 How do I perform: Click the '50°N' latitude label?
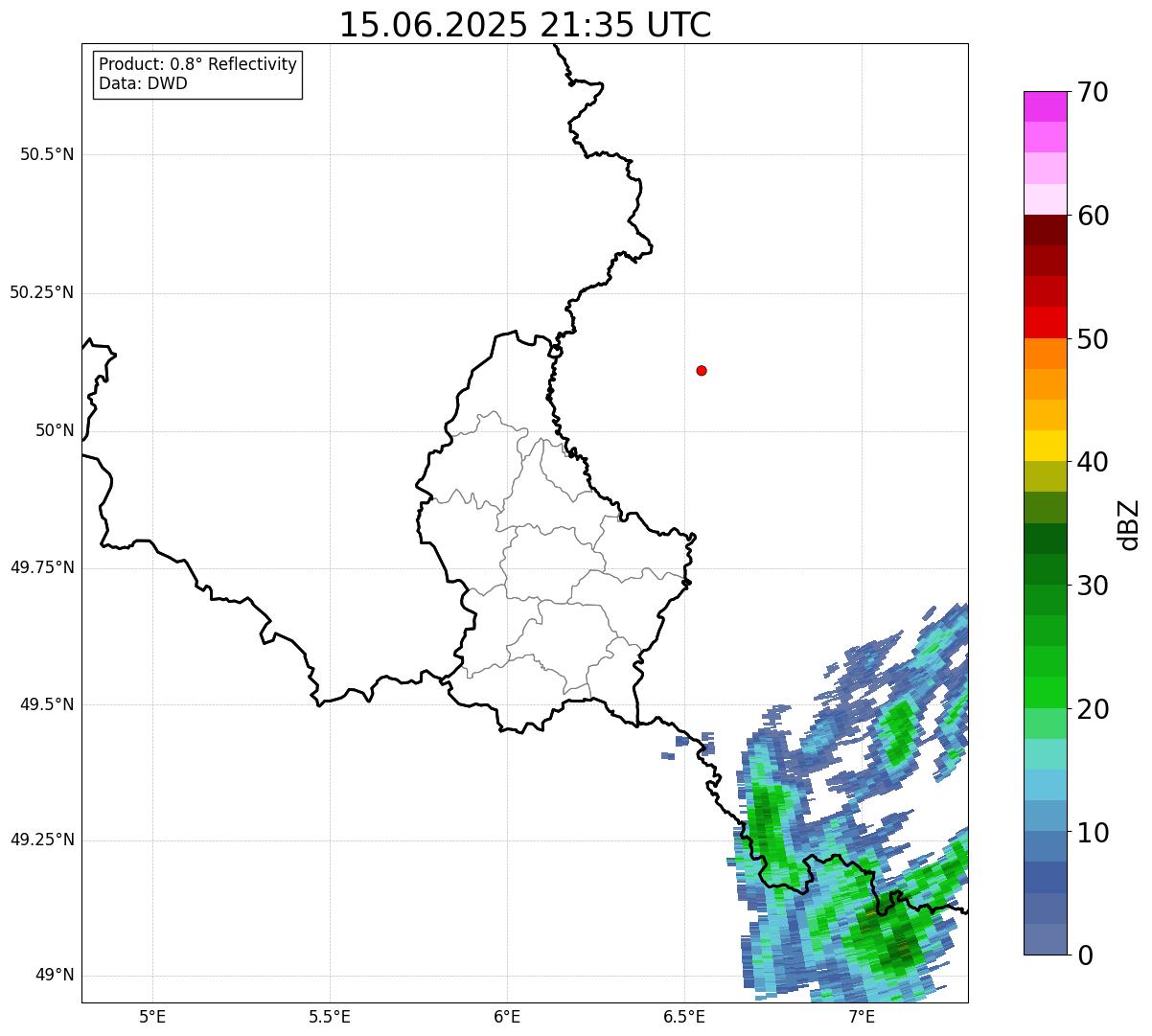pyautogui.click(x=55, y=430)
